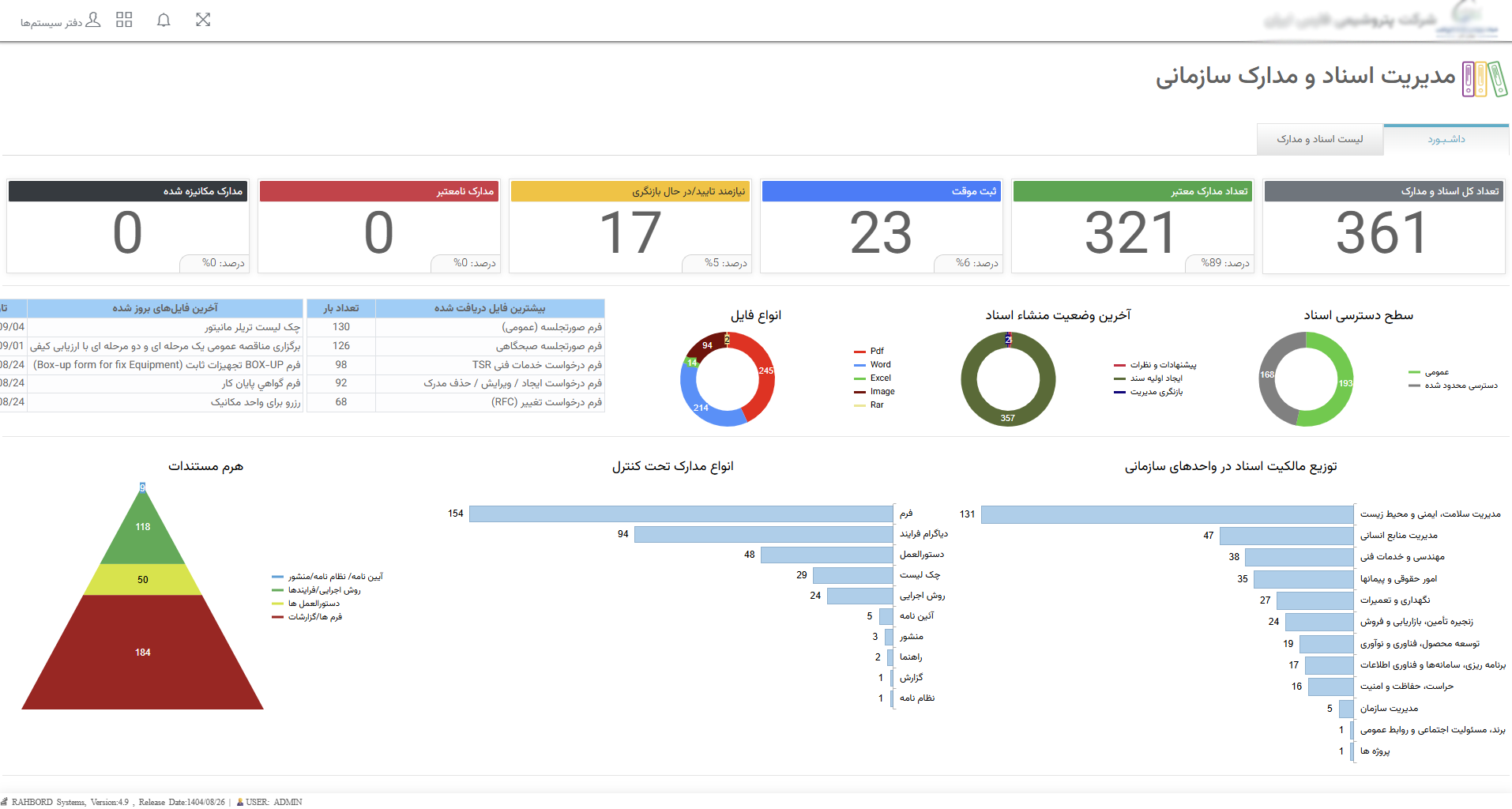The image size is (1512, 809).
Task: Click the company logo at top right
Action: coord(1381,20)
